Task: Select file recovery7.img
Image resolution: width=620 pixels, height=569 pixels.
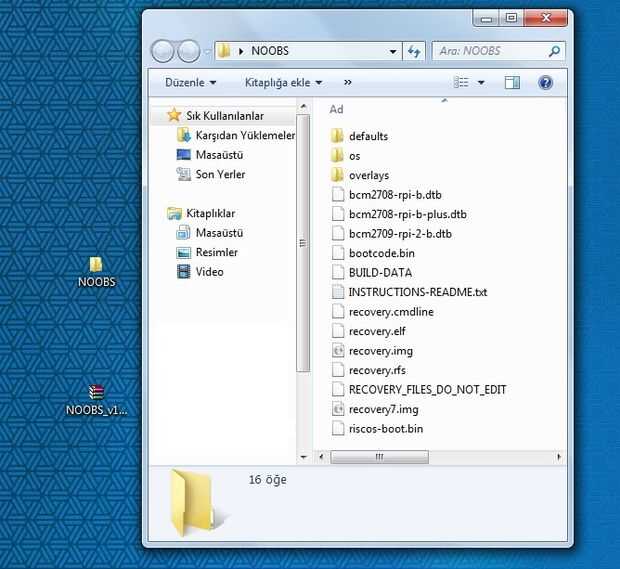Action: click(384, 409)
